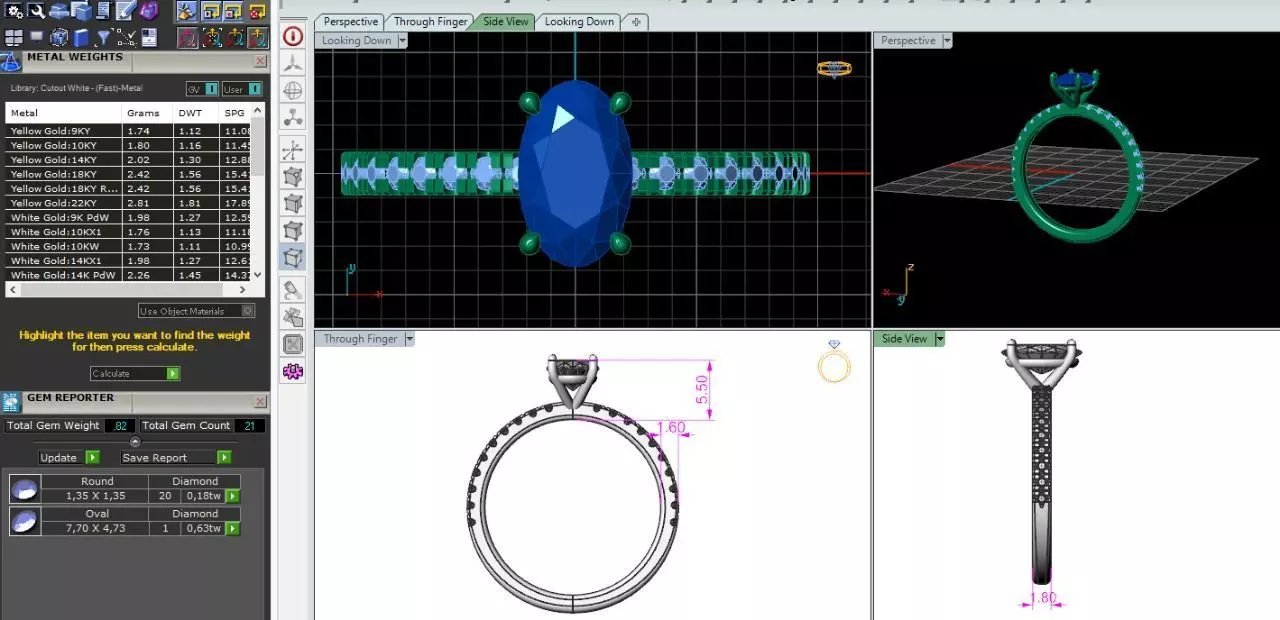The width and height of the screenshot is (1280, 620).
Task: Open the document list icon in top toolbar
Action: point(104,11)
